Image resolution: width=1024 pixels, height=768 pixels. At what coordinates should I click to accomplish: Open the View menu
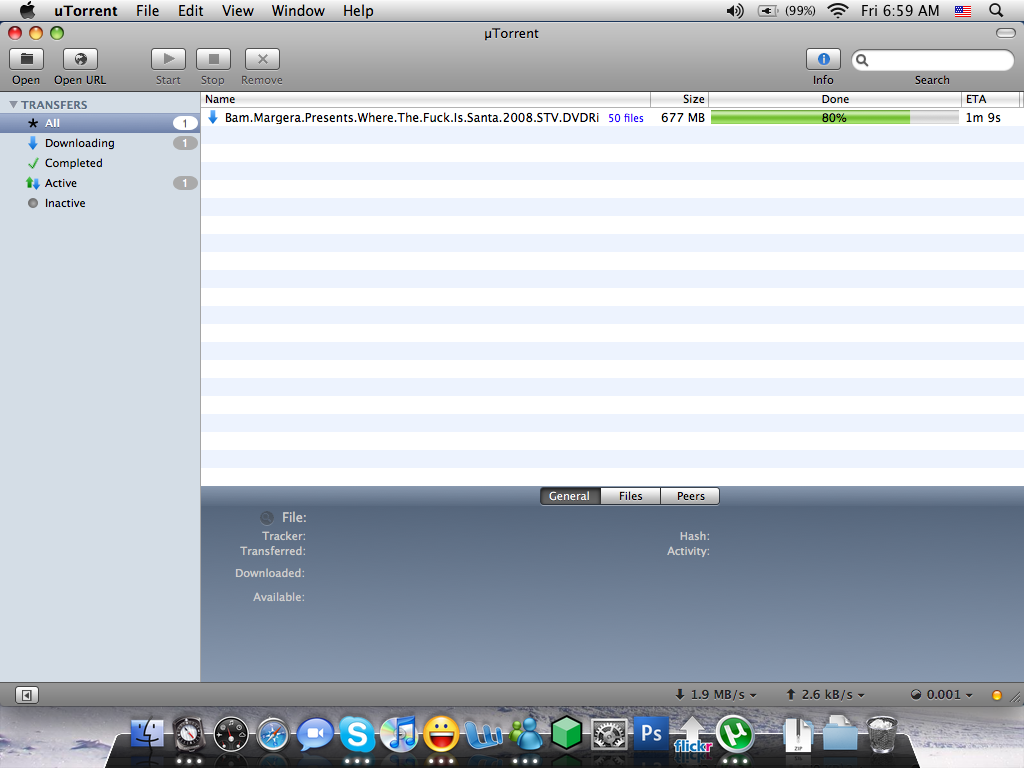point(238,11)
